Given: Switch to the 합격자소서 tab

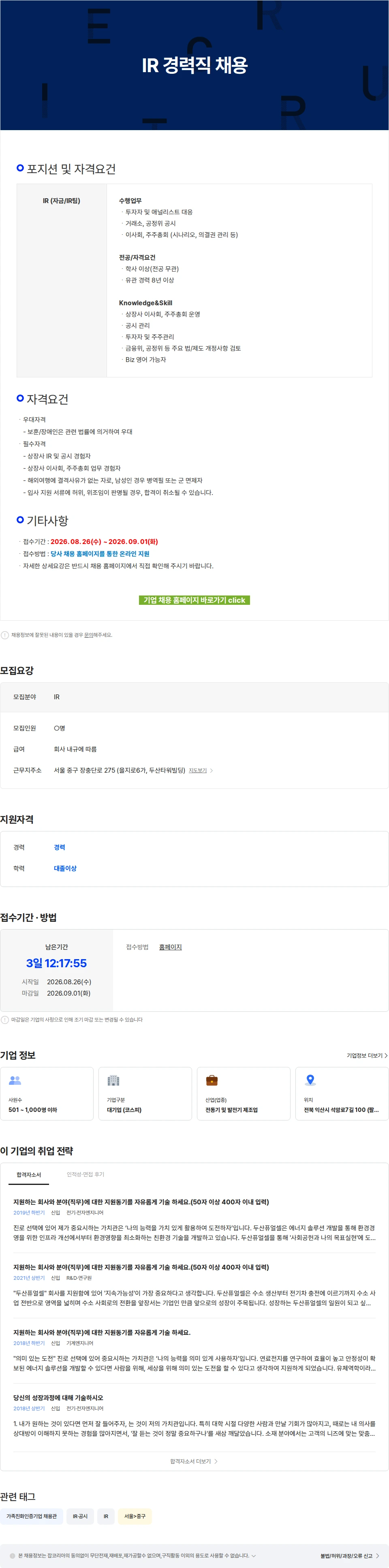Looking at the screenshot, I should [29, 1174].
